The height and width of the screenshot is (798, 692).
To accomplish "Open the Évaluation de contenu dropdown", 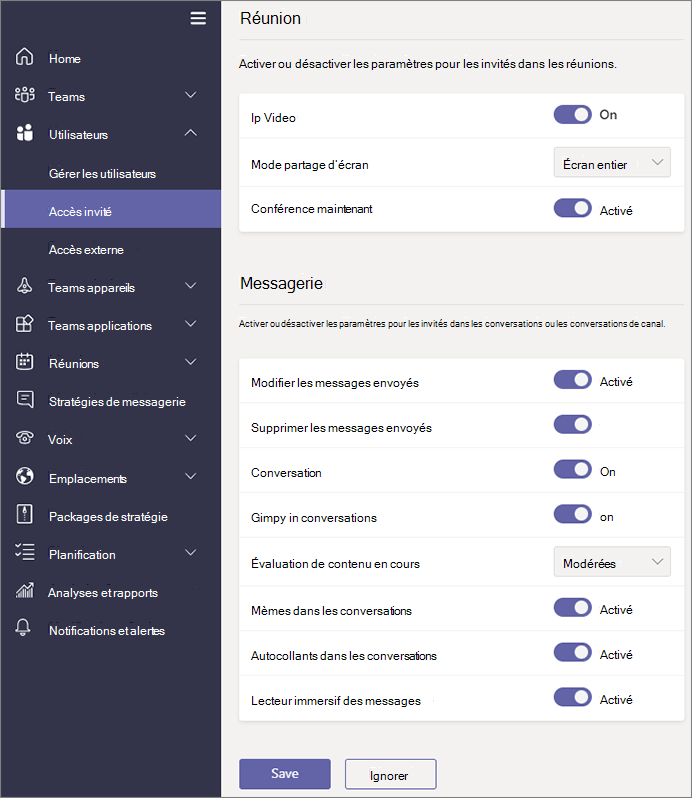I will [x=612, y=562].
